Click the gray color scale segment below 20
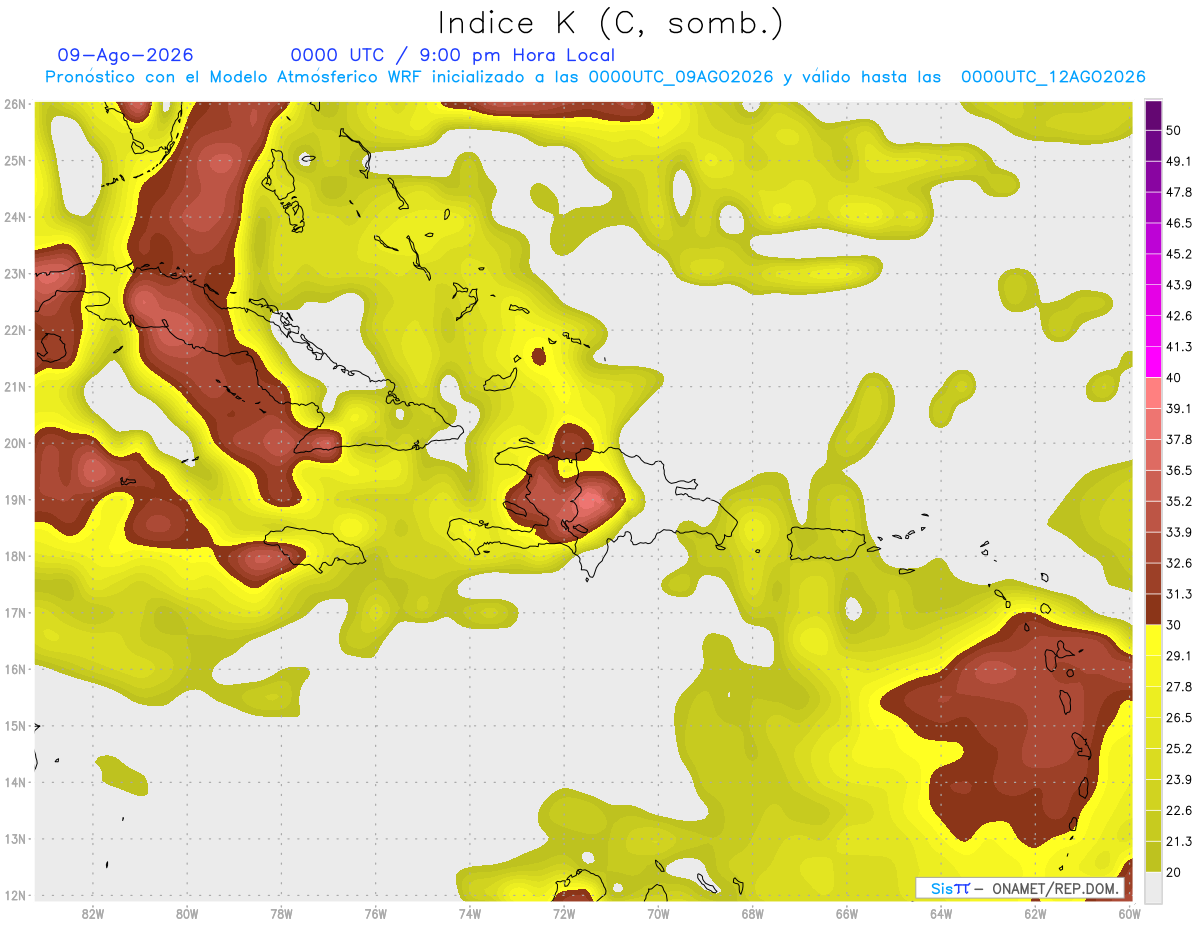Viewport: 1200px width, 927px height. coord(1154,886)
